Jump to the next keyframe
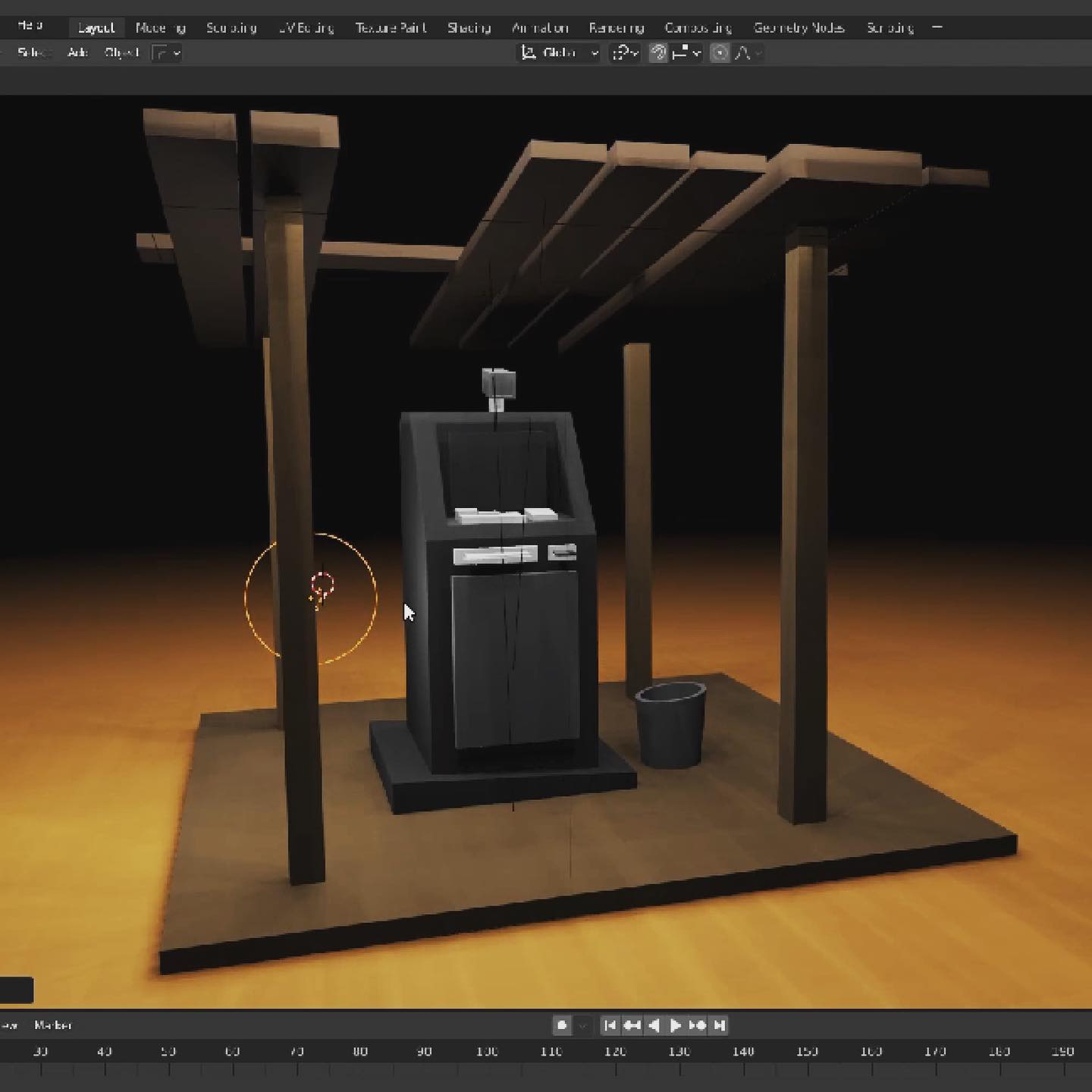Viewport: 1092px width, 1092px height. pyautogui.click(x=696, y=1025)
